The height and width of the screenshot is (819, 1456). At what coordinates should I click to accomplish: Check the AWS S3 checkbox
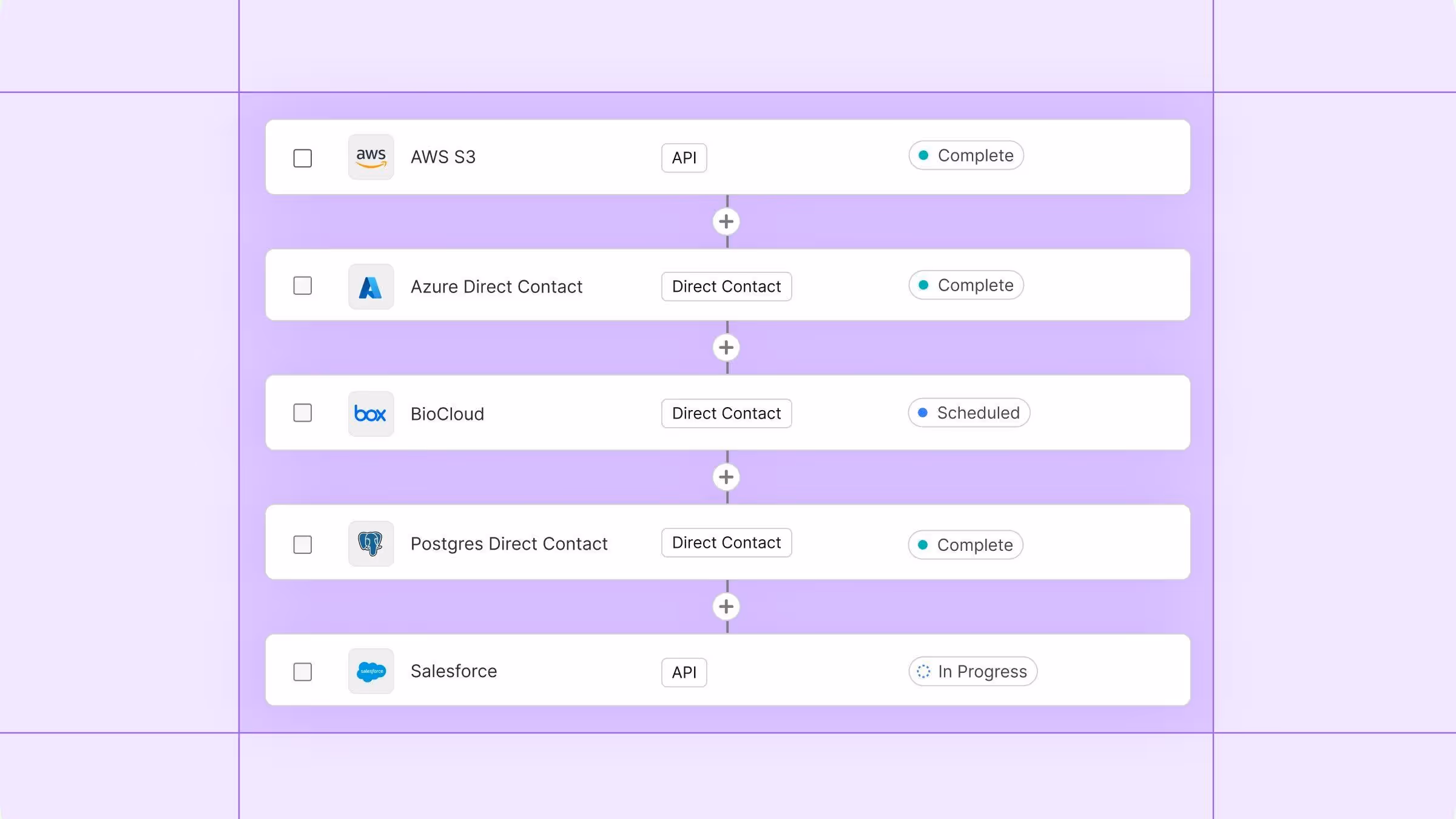coord(302,158)
